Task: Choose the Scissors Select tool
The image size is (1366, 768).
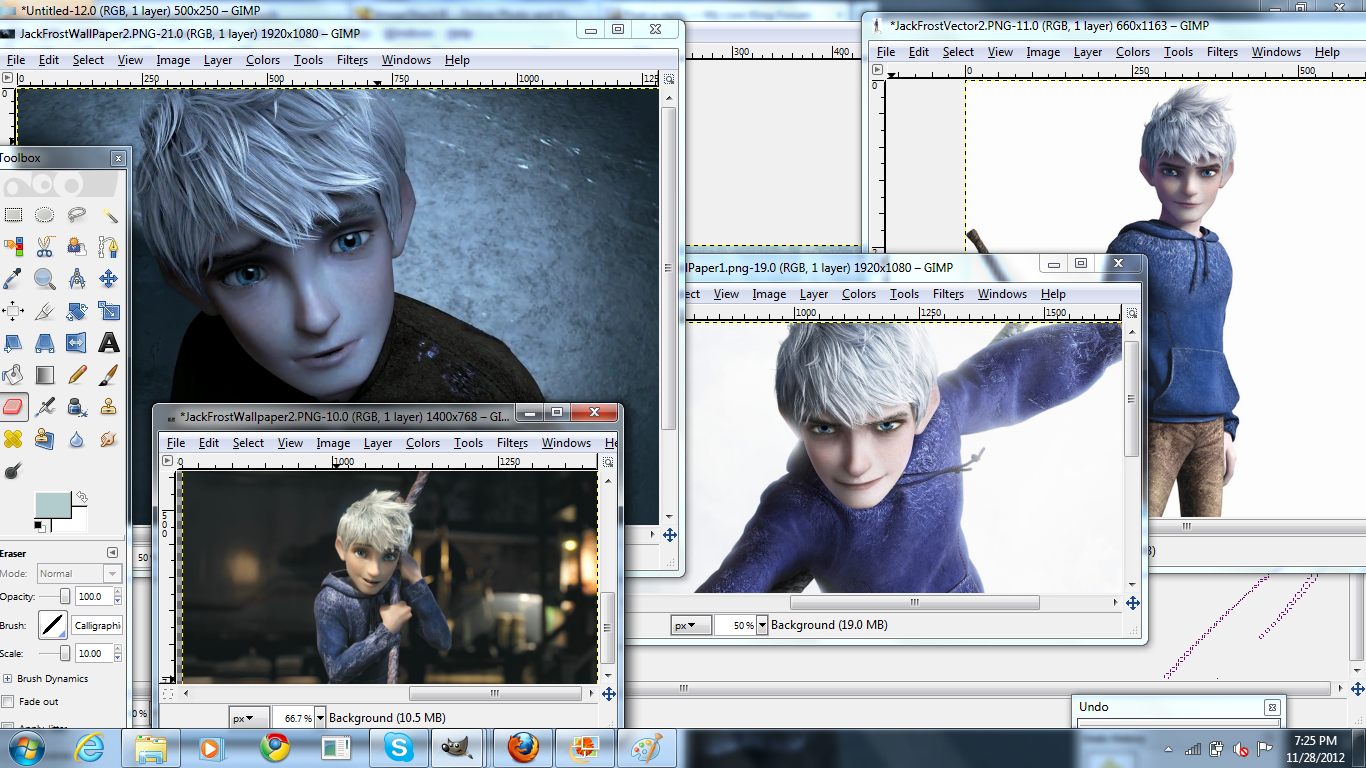Action: pos(45,246)
